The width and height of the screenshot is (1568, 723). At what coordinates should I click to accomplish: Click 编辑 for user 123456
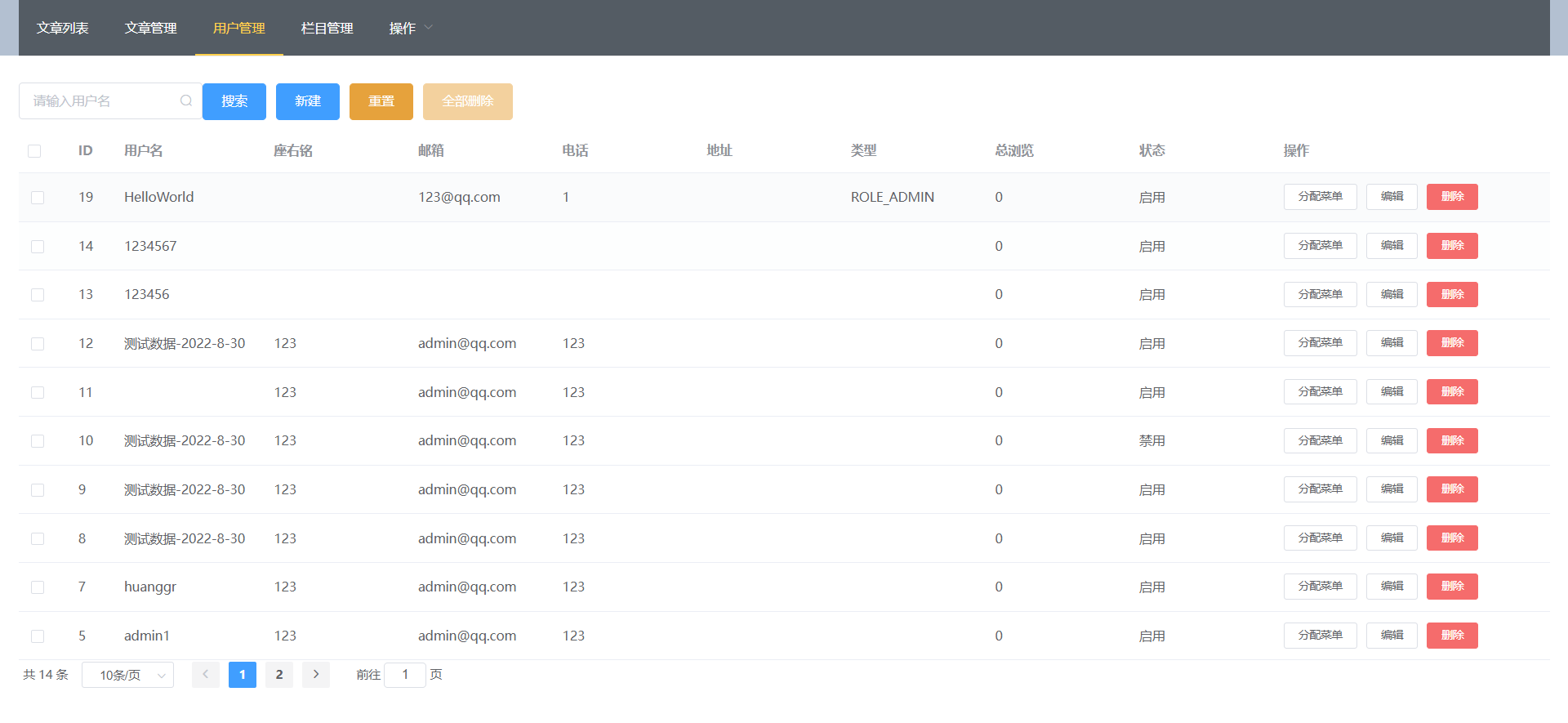coord(1392,294)
